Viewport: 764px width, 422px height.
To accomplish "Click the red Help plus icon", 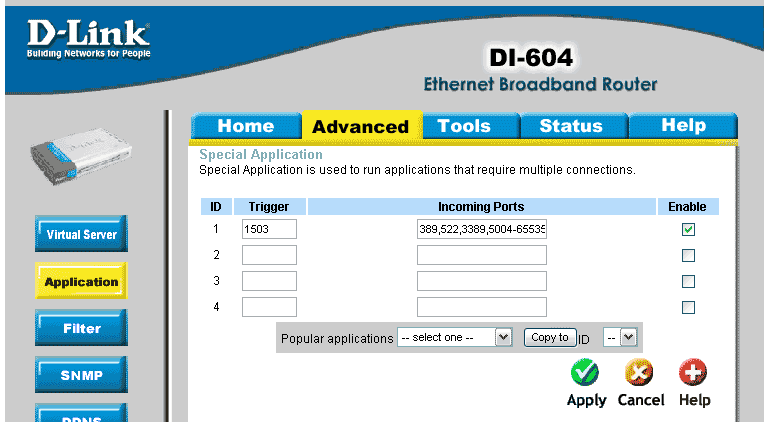I will 693,373.
